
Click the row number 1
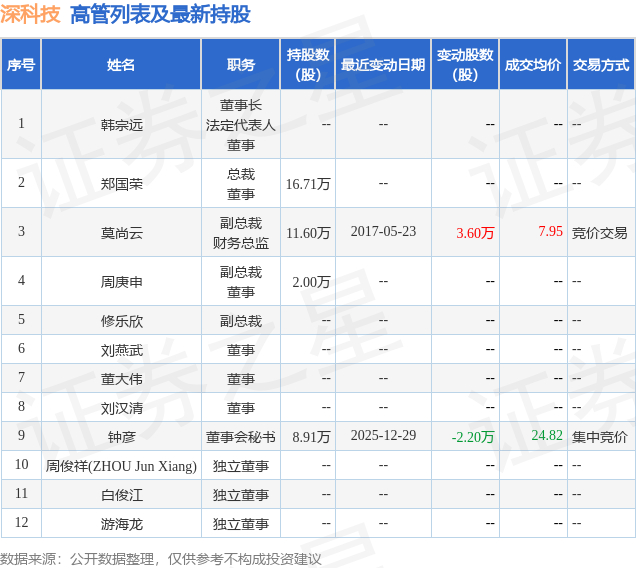21,123
